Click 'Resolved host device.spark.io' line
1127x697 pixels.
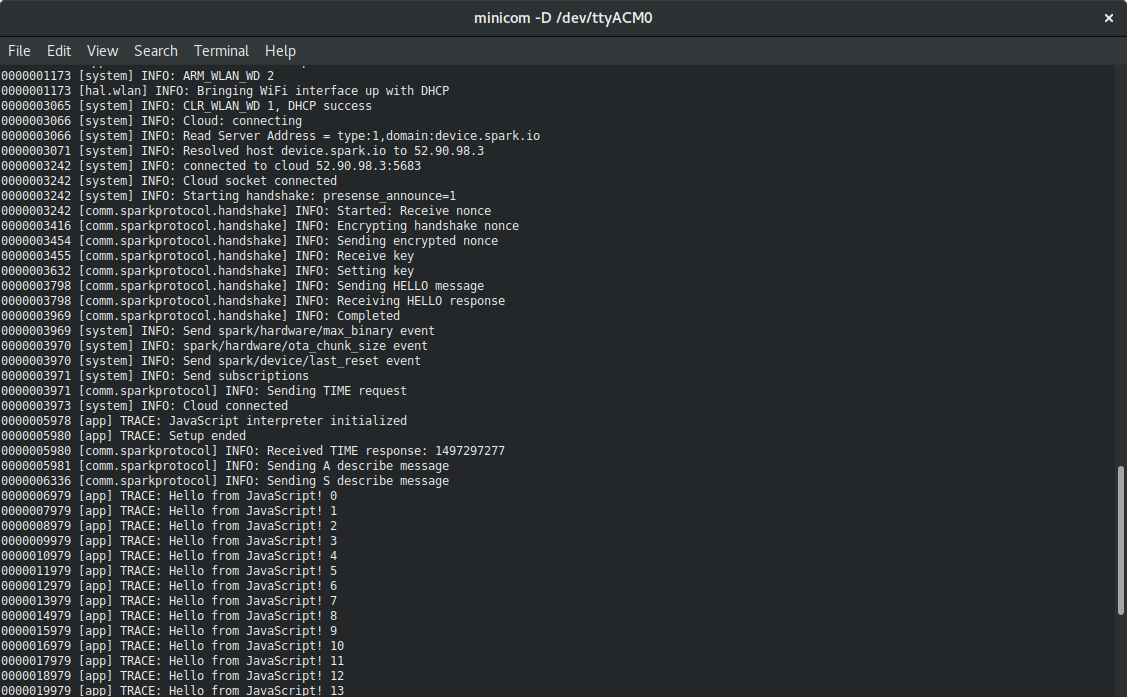pos(242,151)
